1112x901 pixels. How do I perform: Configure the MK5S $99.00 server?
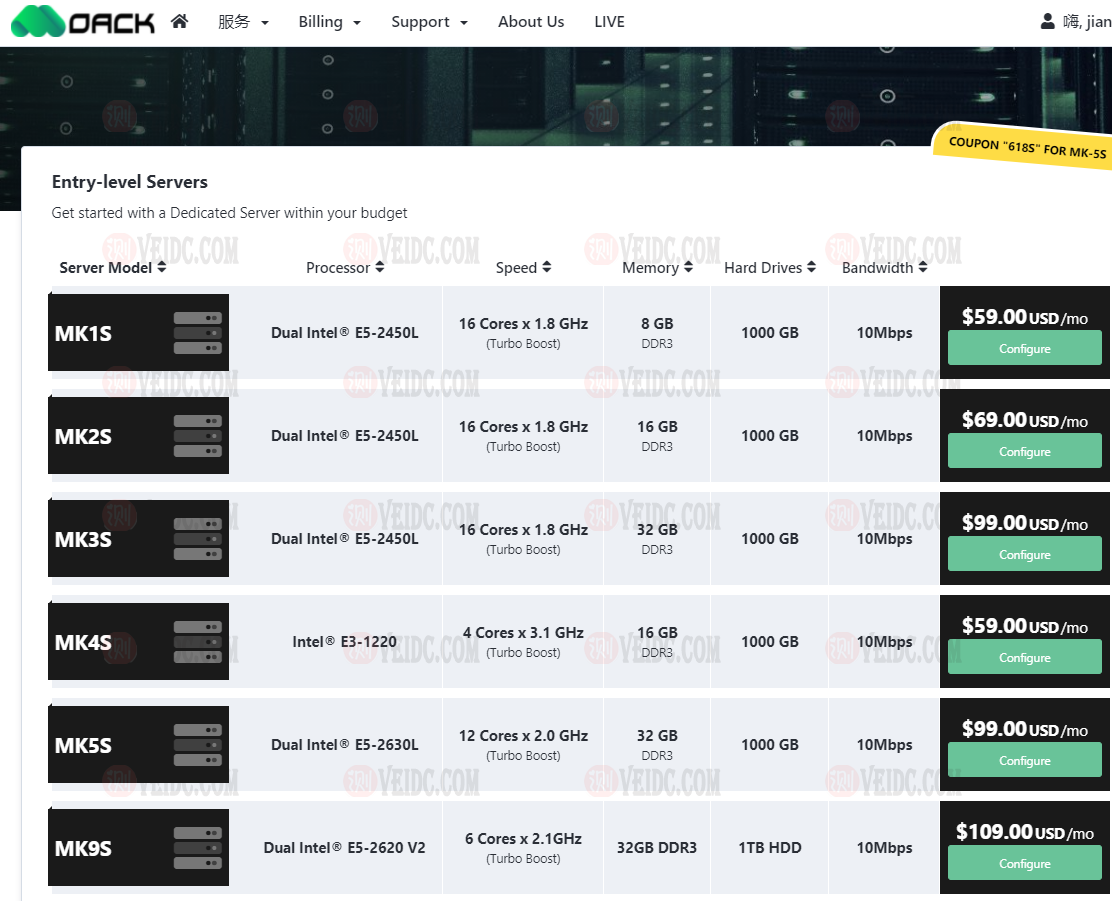(x=1024, y=760)
